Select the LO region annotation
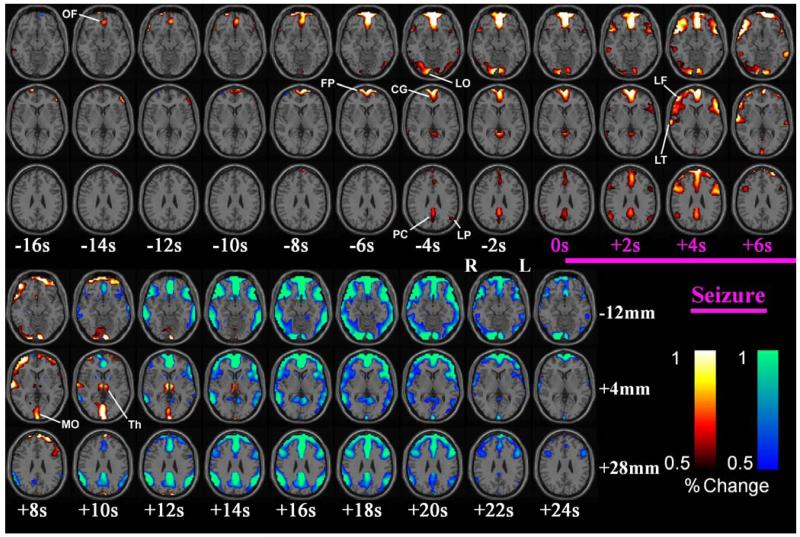 [x=462, y=83]
